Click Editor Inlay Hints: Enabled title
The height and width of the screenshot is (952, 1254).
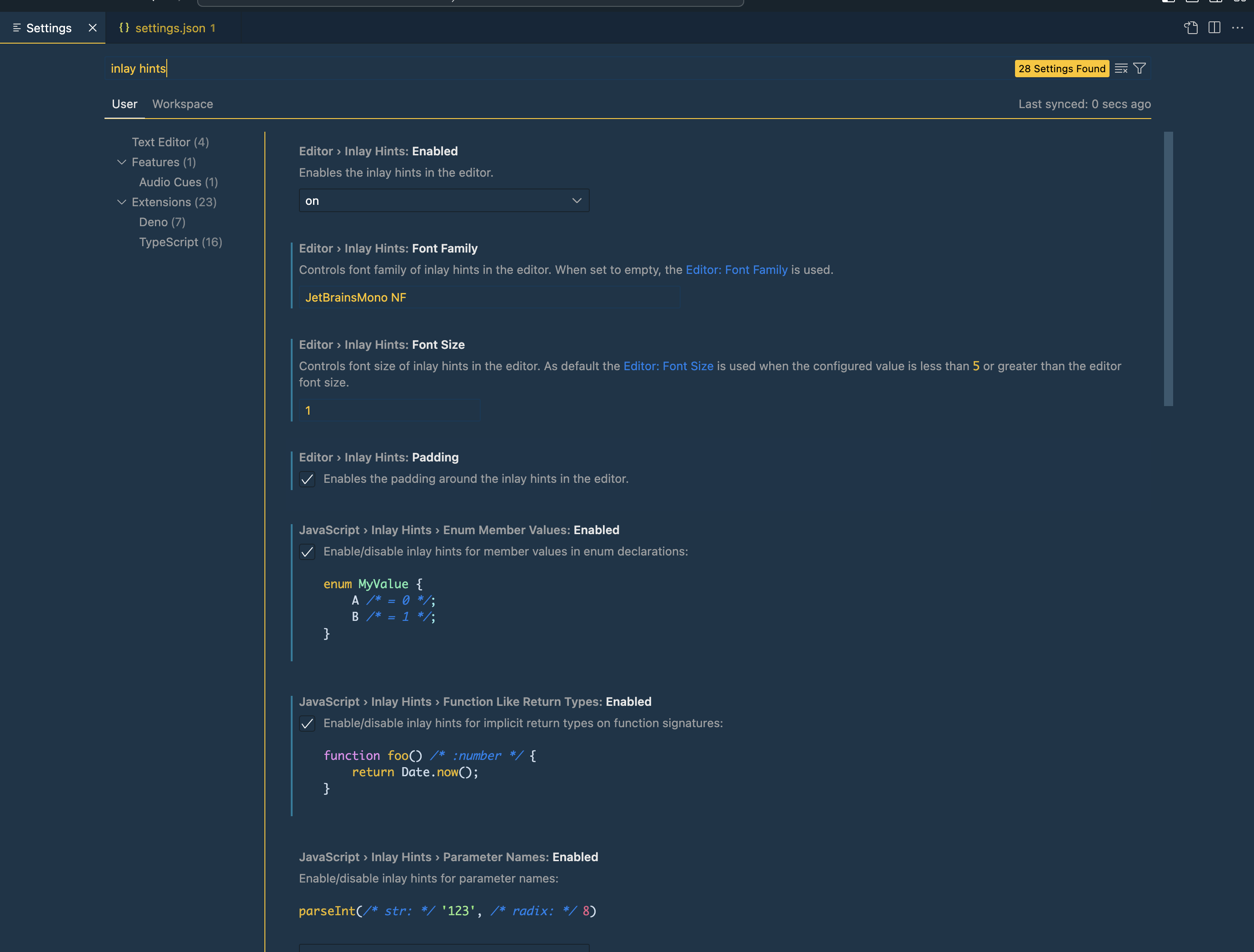pos(378,151)
